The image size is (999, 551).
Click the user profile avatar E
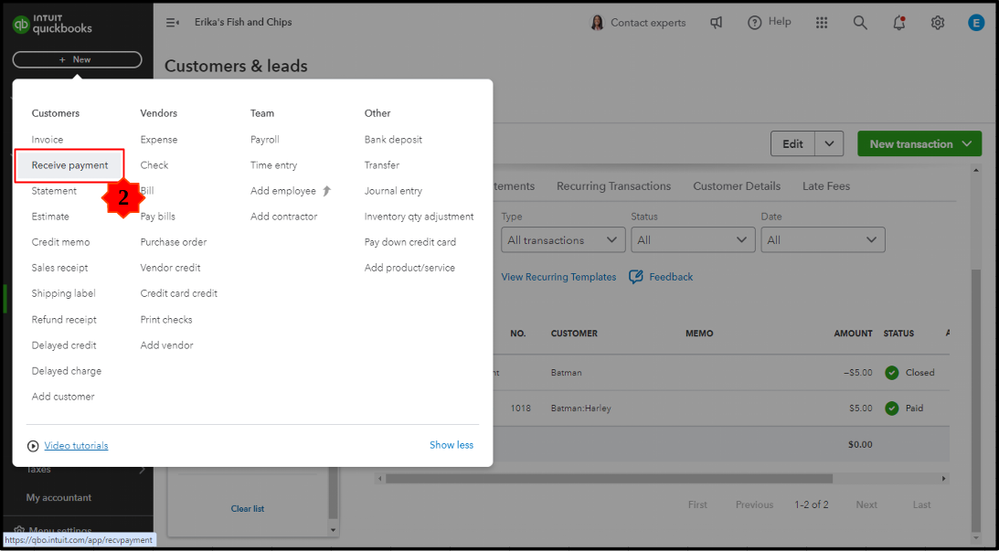pyautogui.click(x=976, y=23)
